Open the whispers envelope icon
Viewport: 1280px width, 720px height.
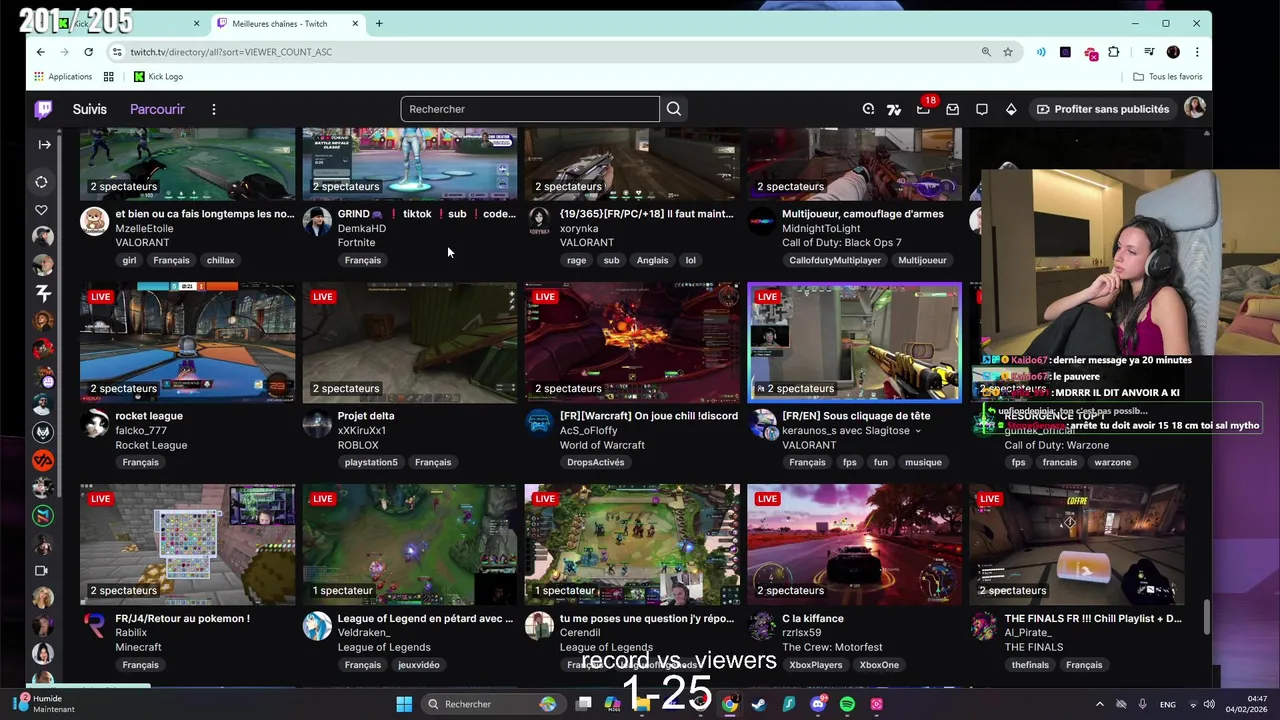(x=952, y=109)
